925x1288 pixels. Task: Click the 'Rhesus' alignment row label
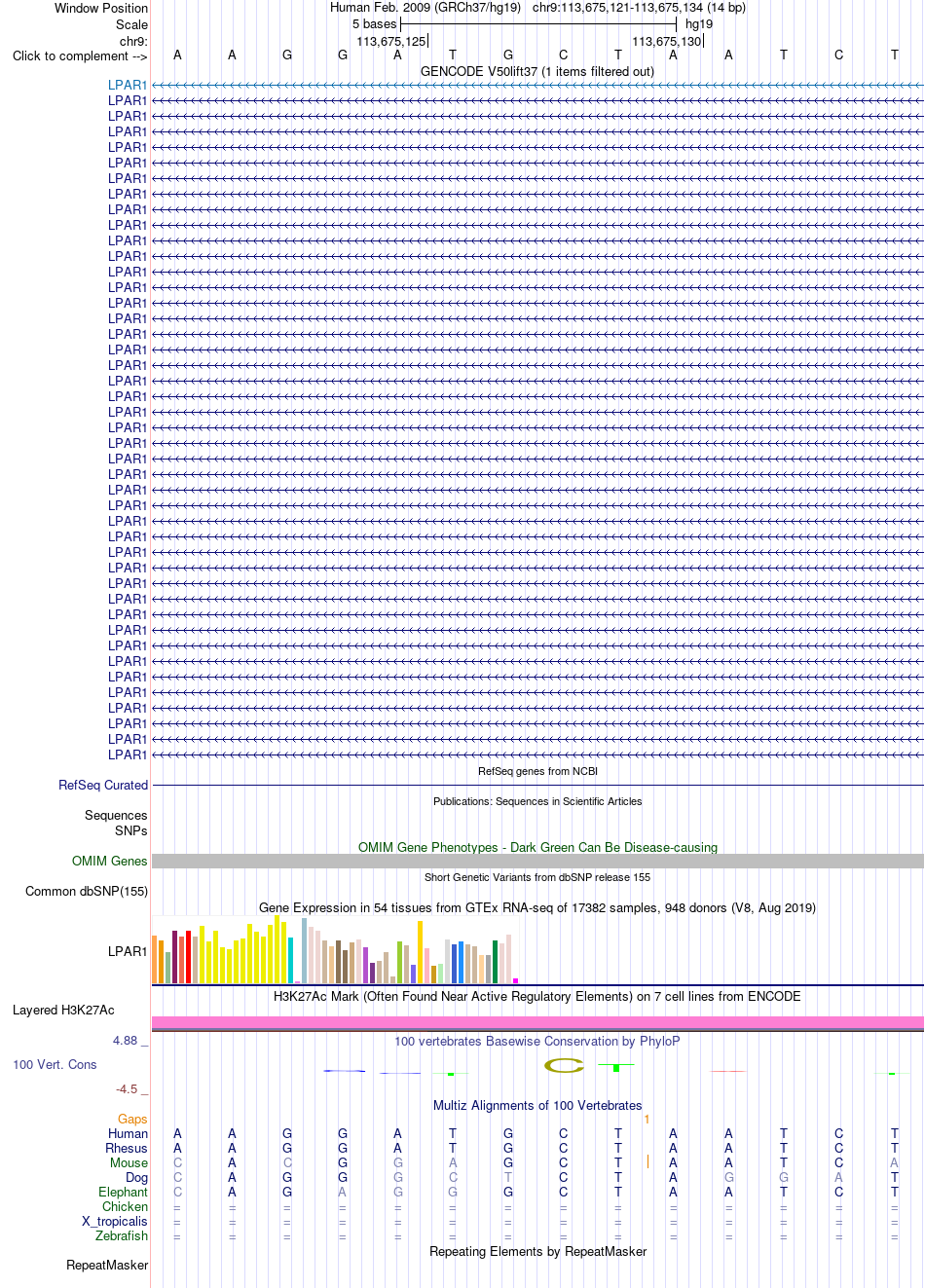pos(127,1148)
